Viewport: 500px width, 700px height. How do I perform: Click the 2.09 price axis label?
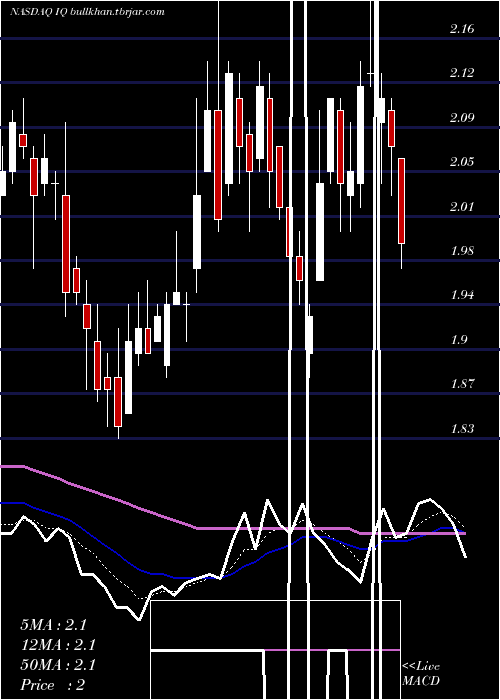pyautogui.click(x=462, y=118)
